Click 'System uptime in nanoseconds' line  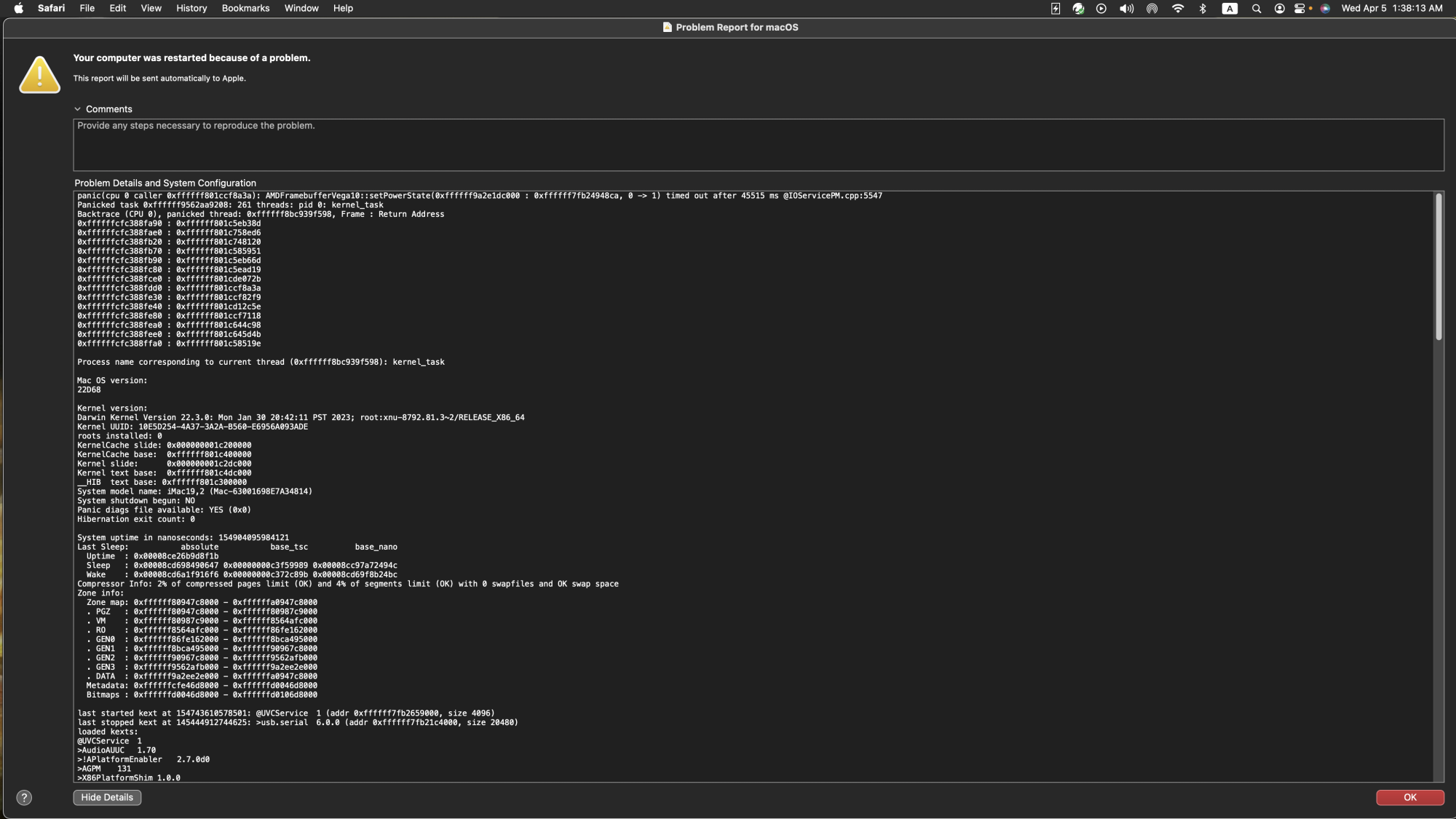point(183,537)
